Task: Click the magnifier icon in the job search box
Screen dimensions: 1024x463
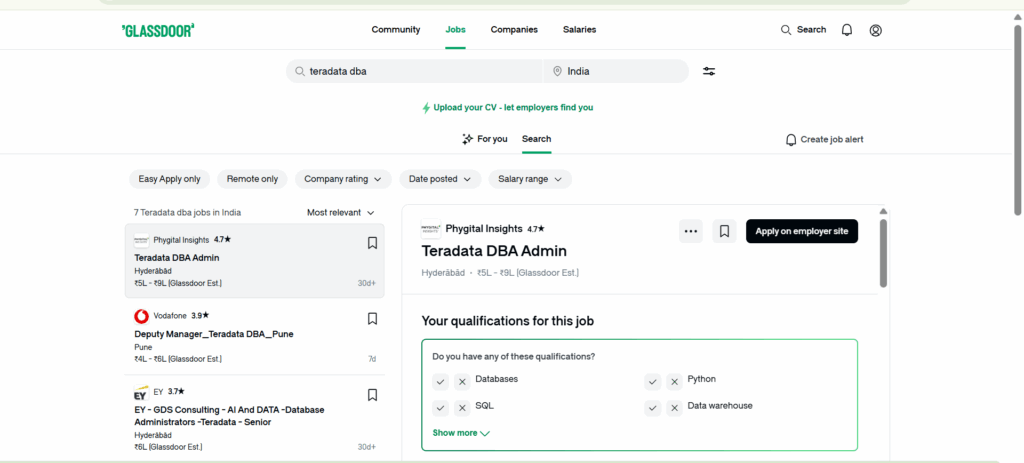Action: point(300,71)
